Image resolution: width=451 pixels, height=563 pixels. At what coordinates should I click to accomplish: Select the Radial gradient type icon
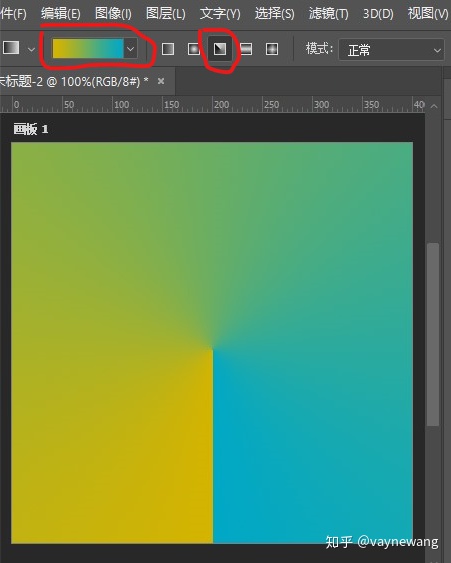(x=194, y=49)
